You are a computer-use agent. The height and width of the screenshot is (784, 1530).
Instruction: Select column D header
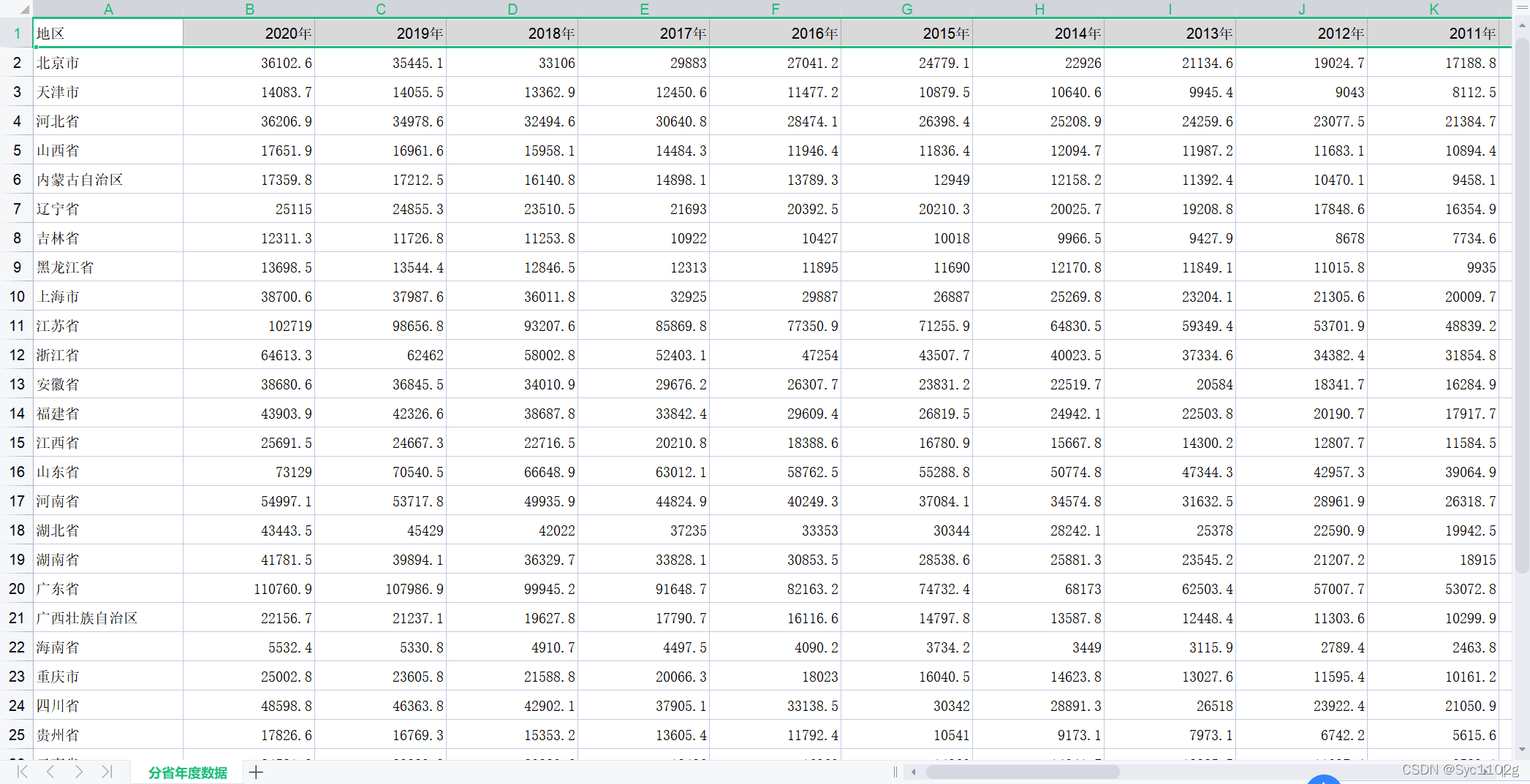(512, 9)
